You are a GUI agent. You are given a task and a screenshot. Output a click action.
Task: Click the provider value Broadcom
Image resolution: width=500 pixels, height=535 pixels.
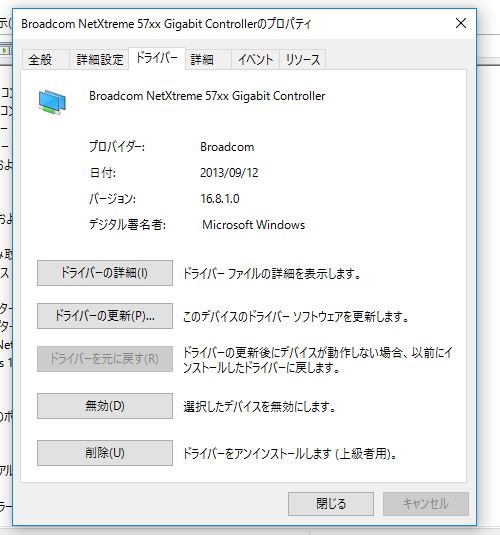click(x=227, y=147)
